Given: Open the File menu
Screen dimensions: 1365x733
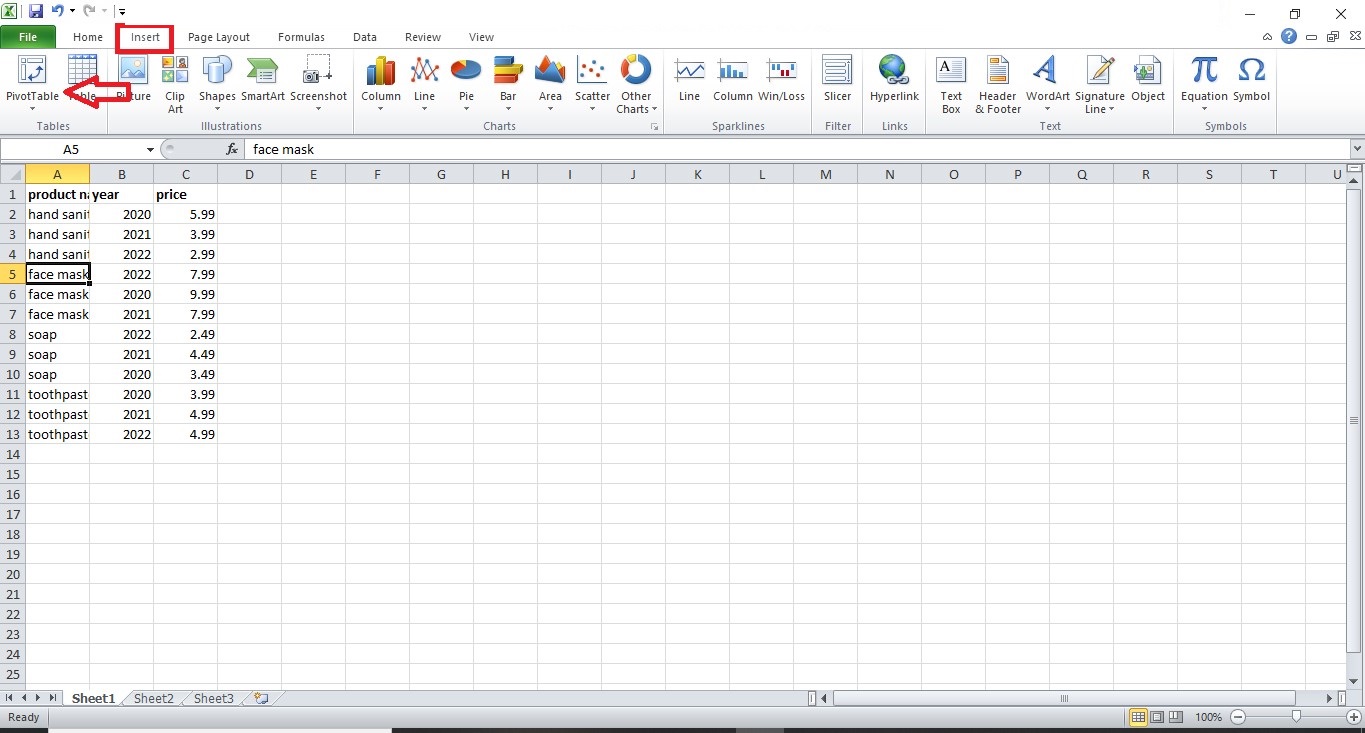Looking at the screenshot, I should click(28, 36).
